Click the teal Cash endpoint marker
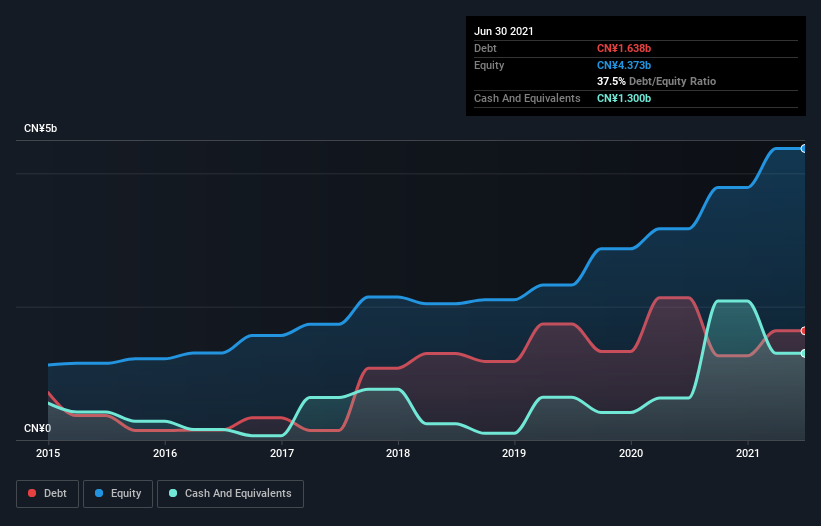Screen dimensions: 821x526 tap(804, 354)
